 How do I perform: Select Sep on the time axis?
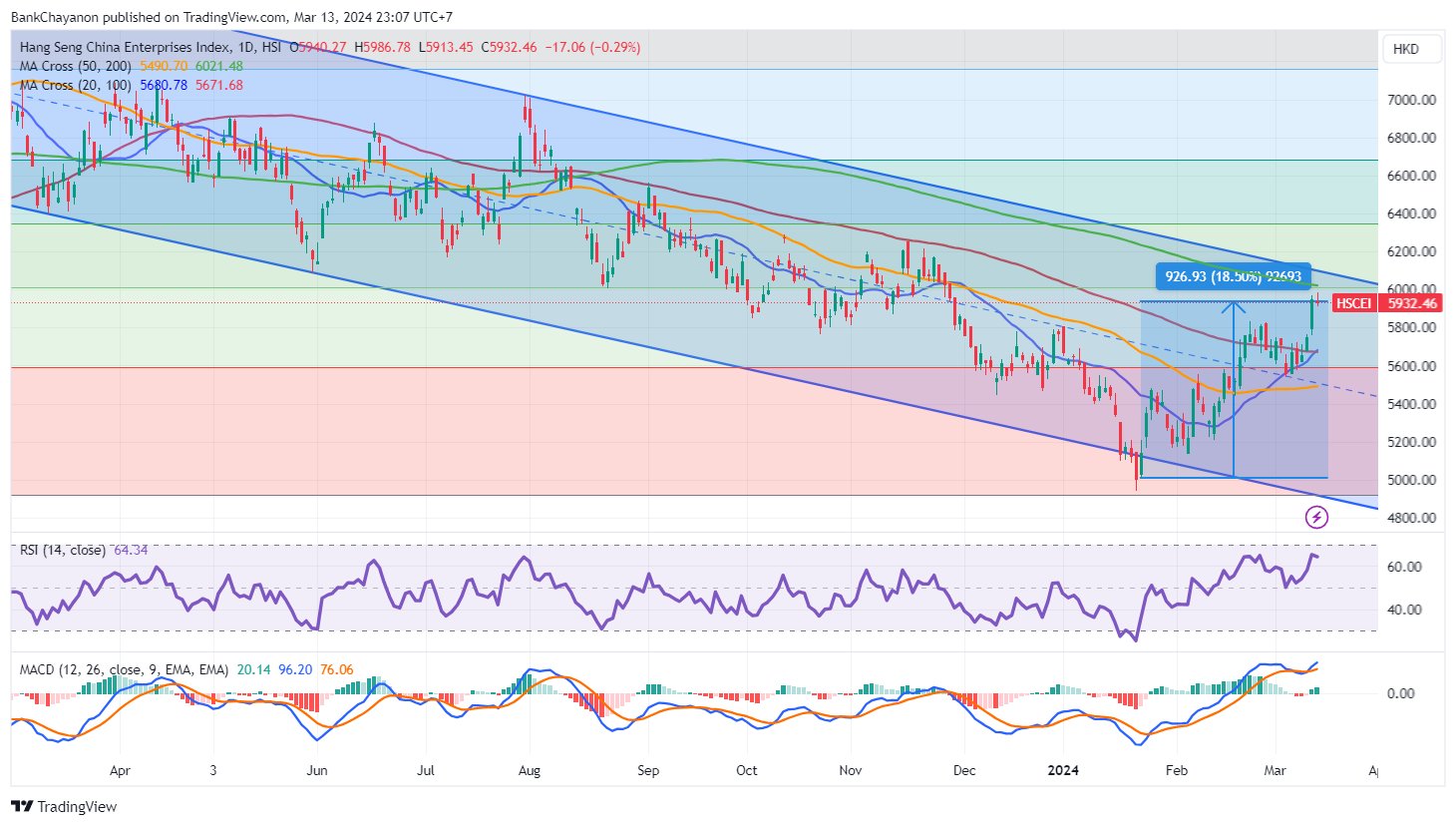tap(648, 770)
